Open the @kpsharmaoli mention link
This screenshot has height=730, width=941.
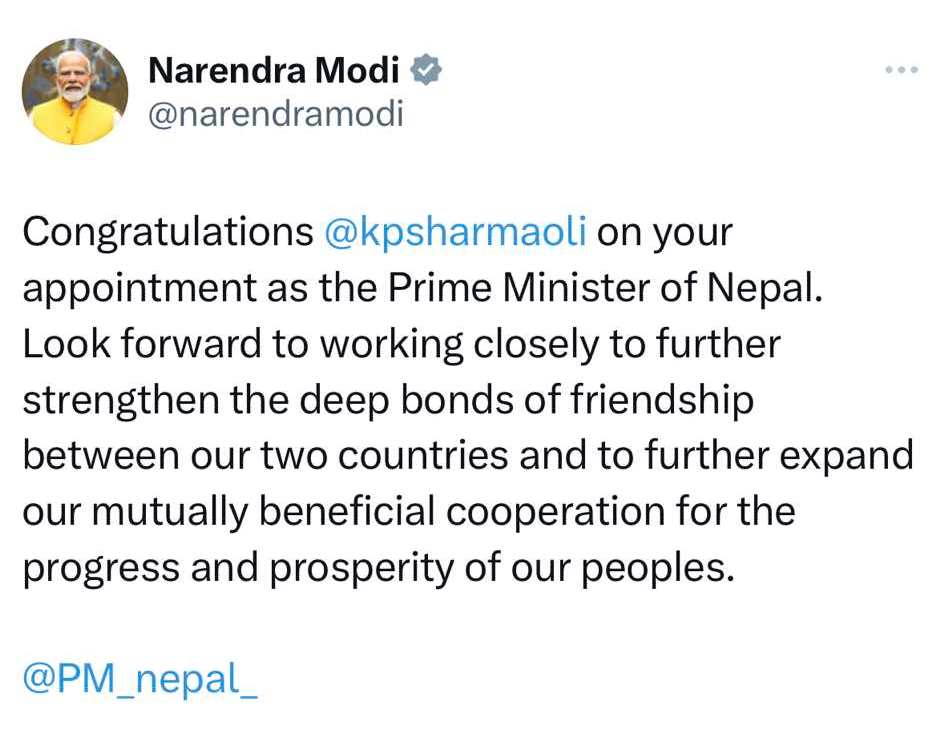(456, 233)
